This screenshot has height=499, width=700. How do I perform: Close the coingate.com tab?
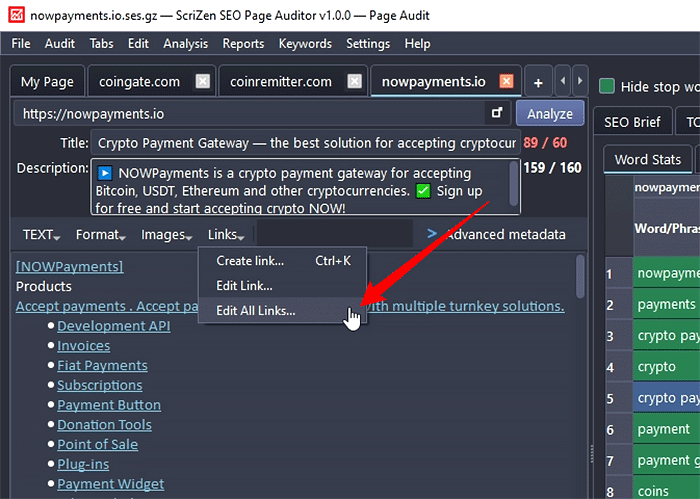[203, 82]
